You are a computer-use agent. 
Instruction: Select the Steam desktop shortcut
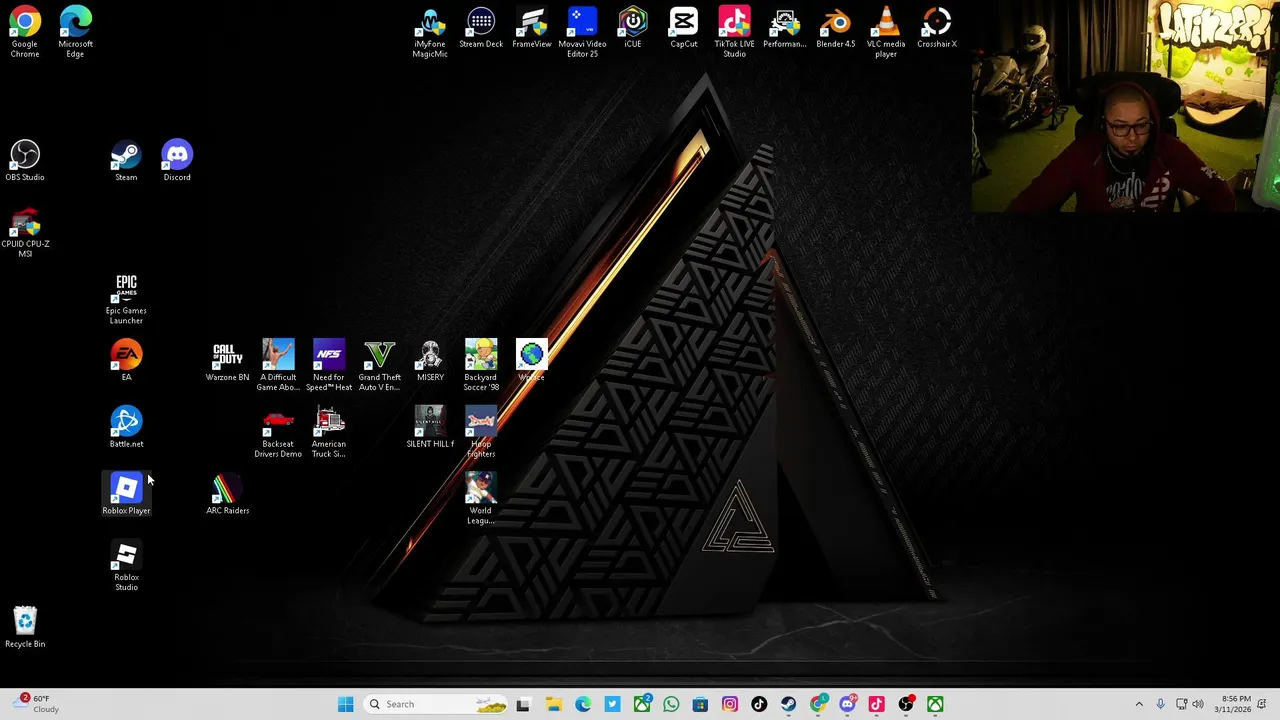[126, 160]
